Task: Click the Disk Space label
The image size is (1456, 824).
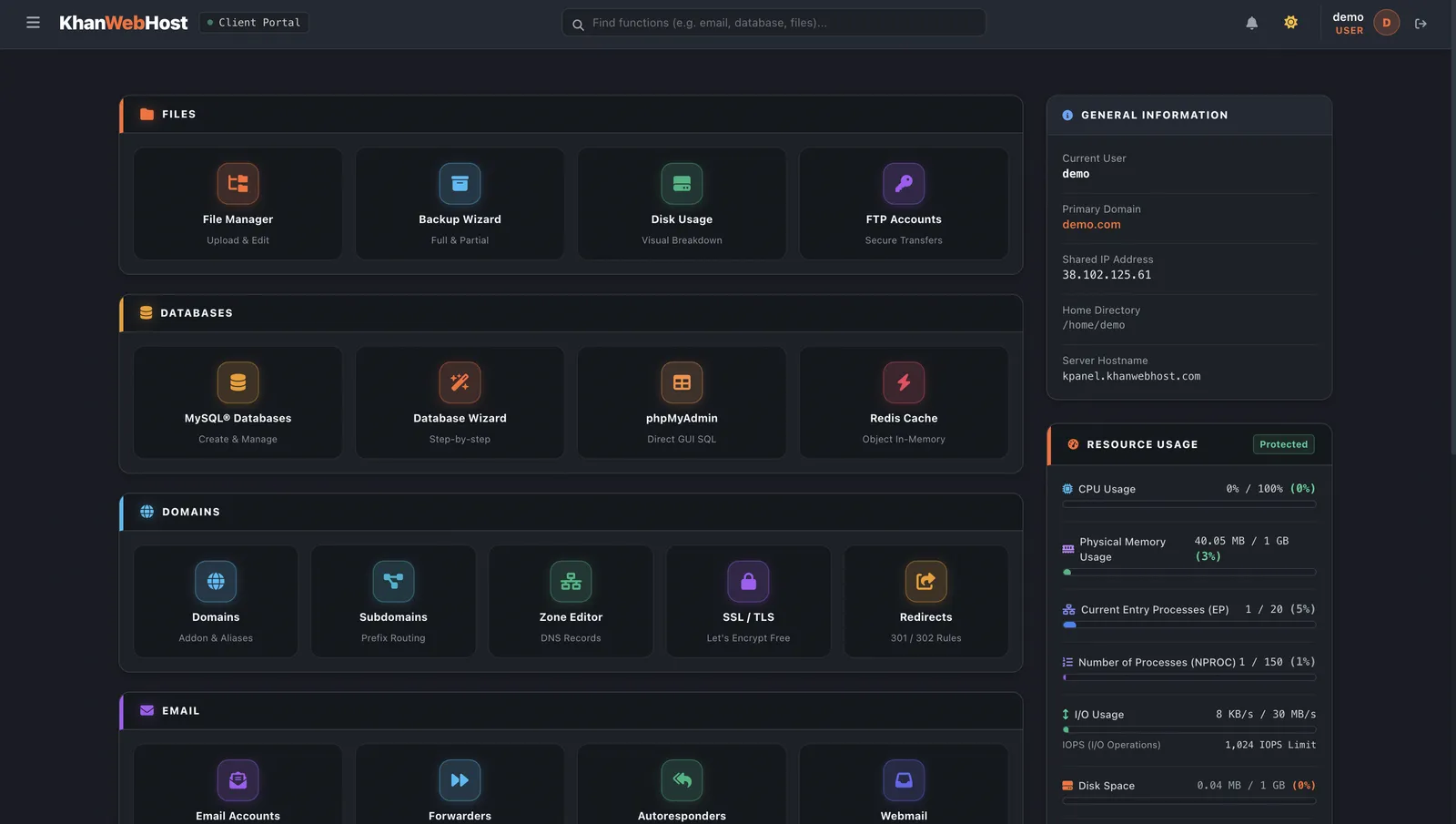Action: (1107, 786)
